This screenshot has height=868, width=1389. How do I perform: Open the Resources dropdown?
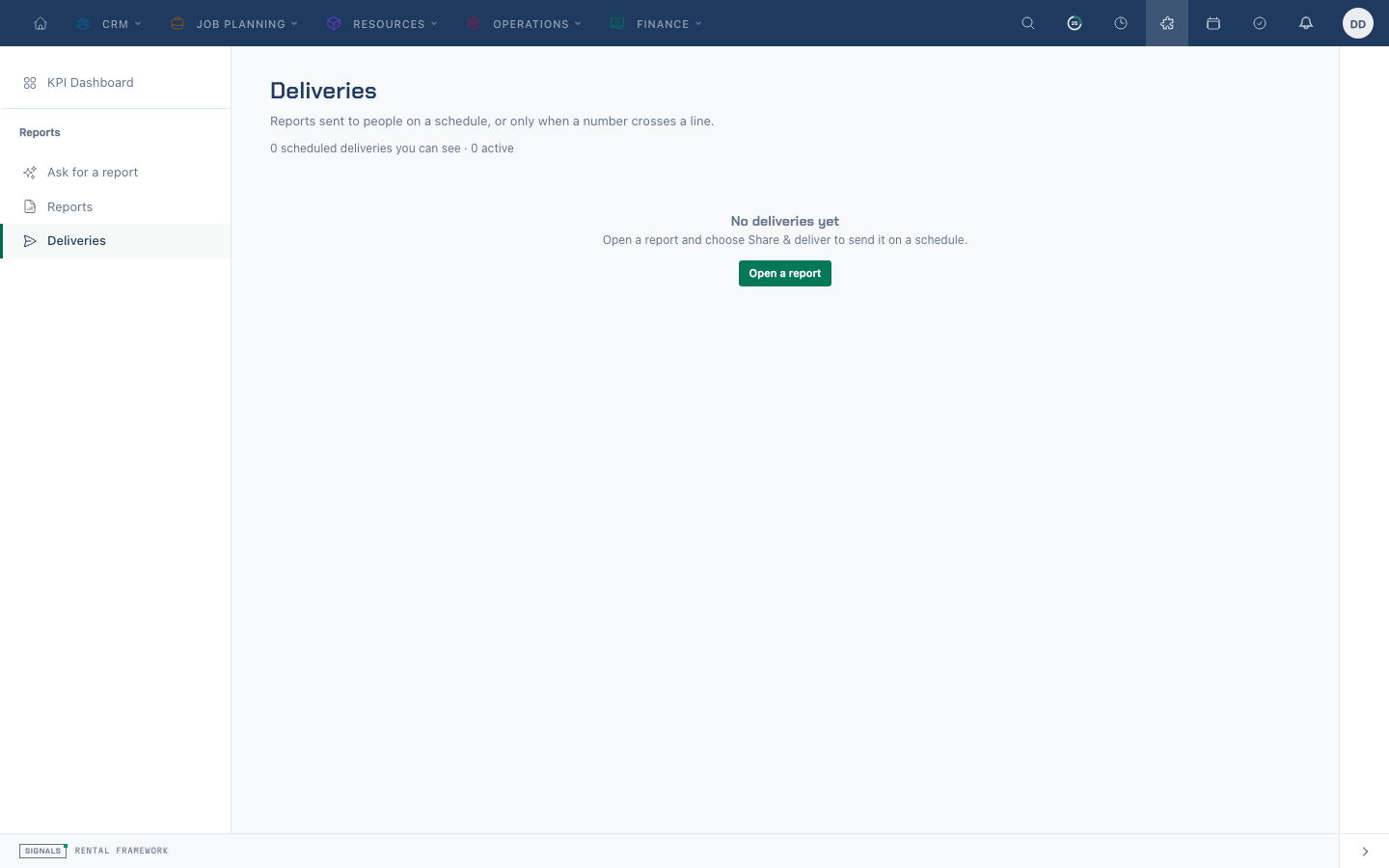[x=383, y=23]
